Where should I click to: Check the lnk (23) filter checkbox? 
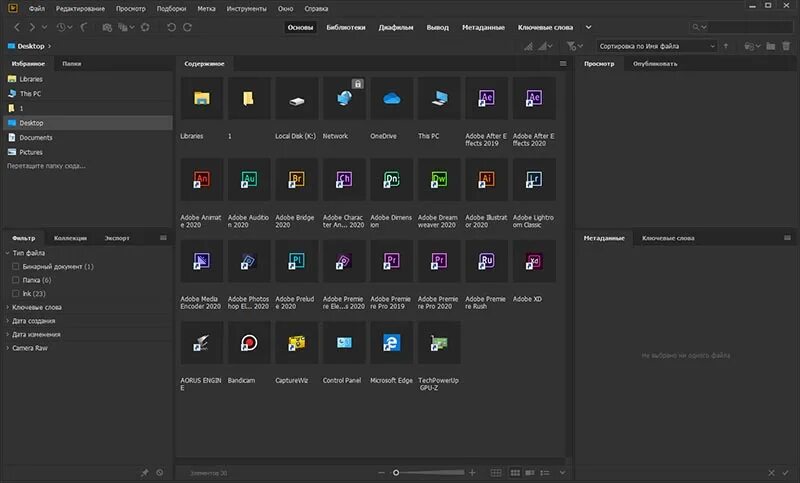[15, 293]
